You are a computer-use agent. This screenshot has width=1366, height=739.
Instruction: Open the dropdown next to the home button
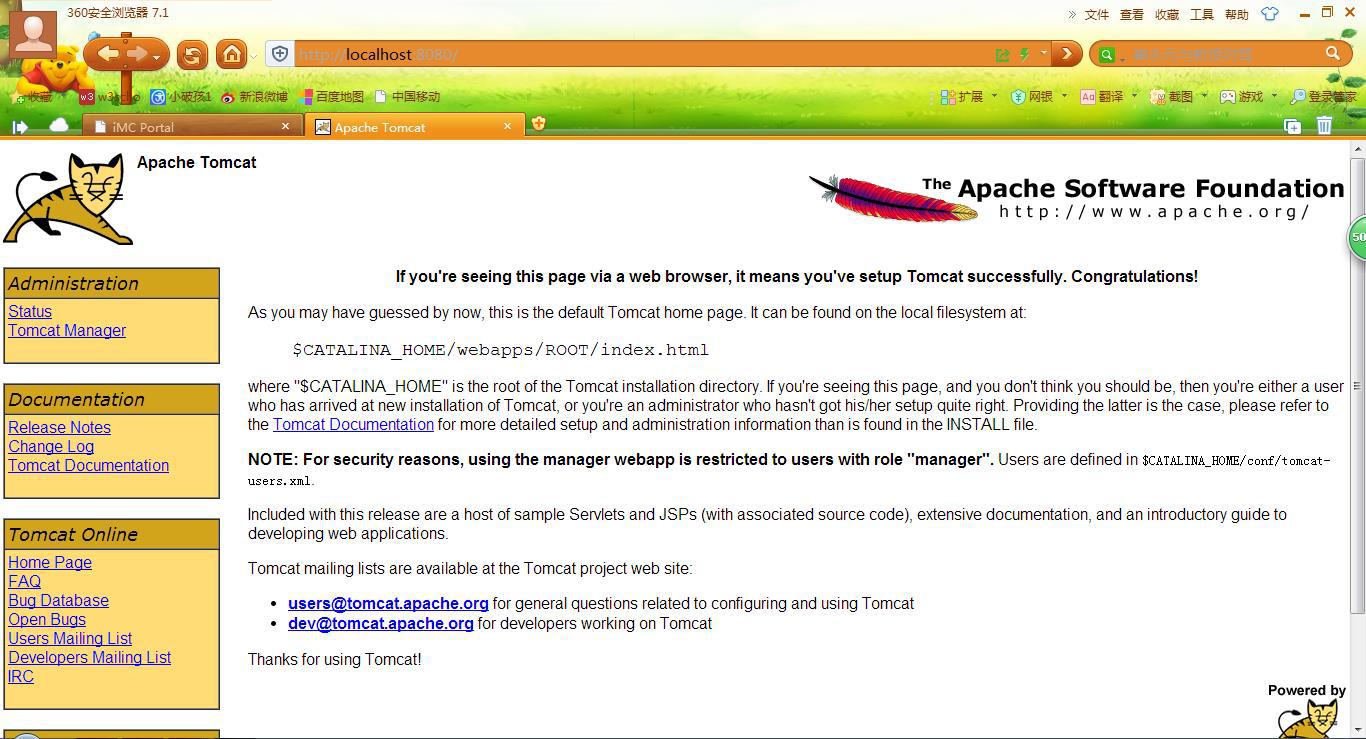click(x=254, y=56)
